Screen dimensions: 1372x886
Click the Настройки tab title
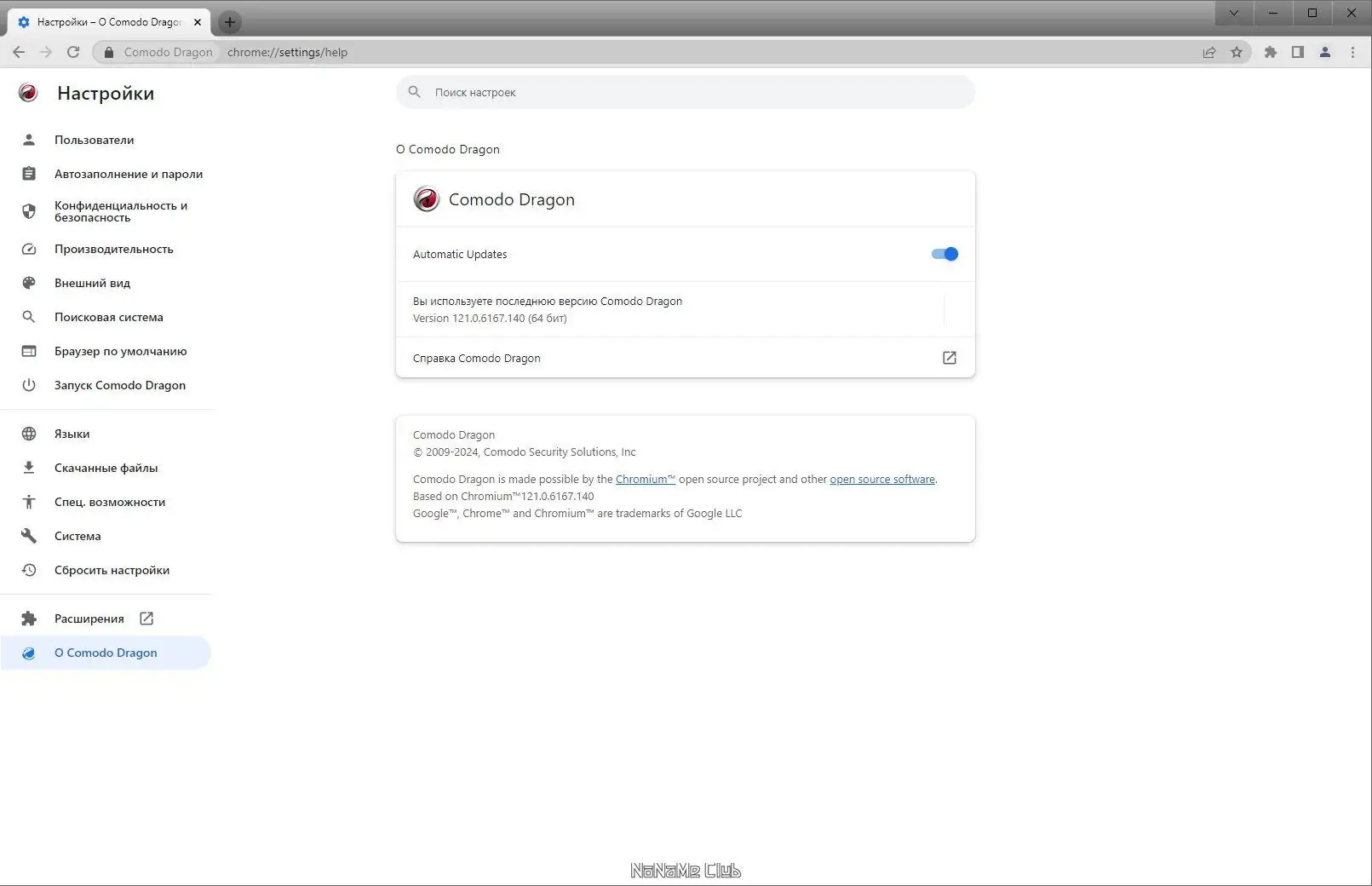[109, 22]
